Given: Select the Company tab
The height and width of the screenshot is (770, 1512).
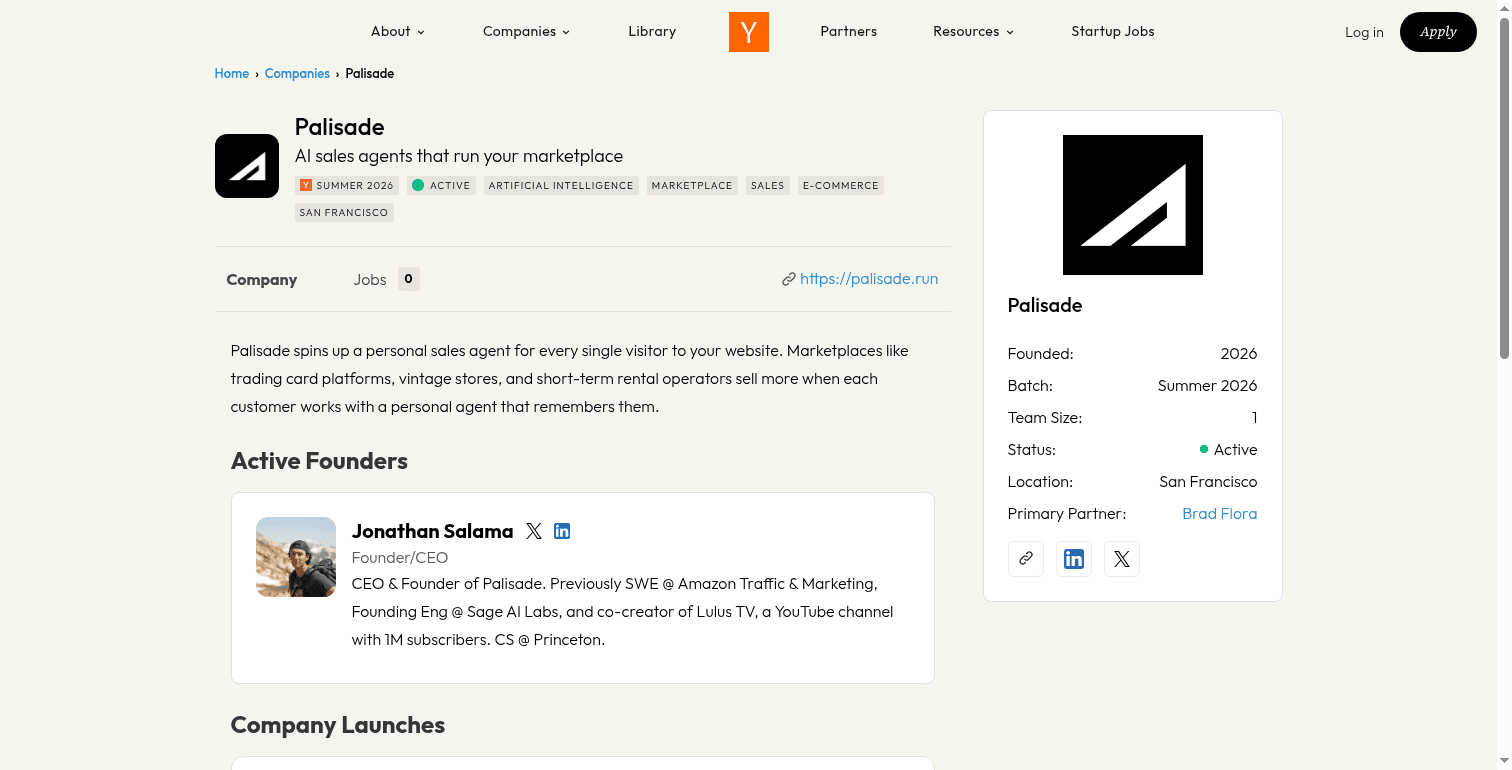Looking at the screenshot, I should (x=262, y=280).
